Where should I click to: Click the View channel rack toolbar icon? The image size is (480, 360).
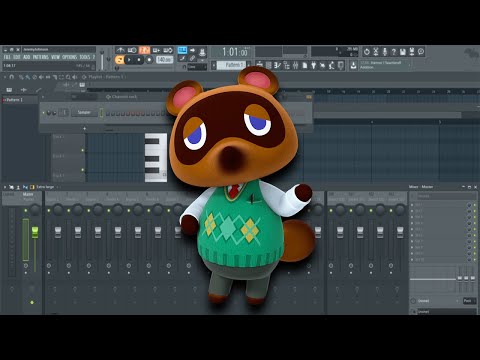pyautogui.click(x=269, y=65)
